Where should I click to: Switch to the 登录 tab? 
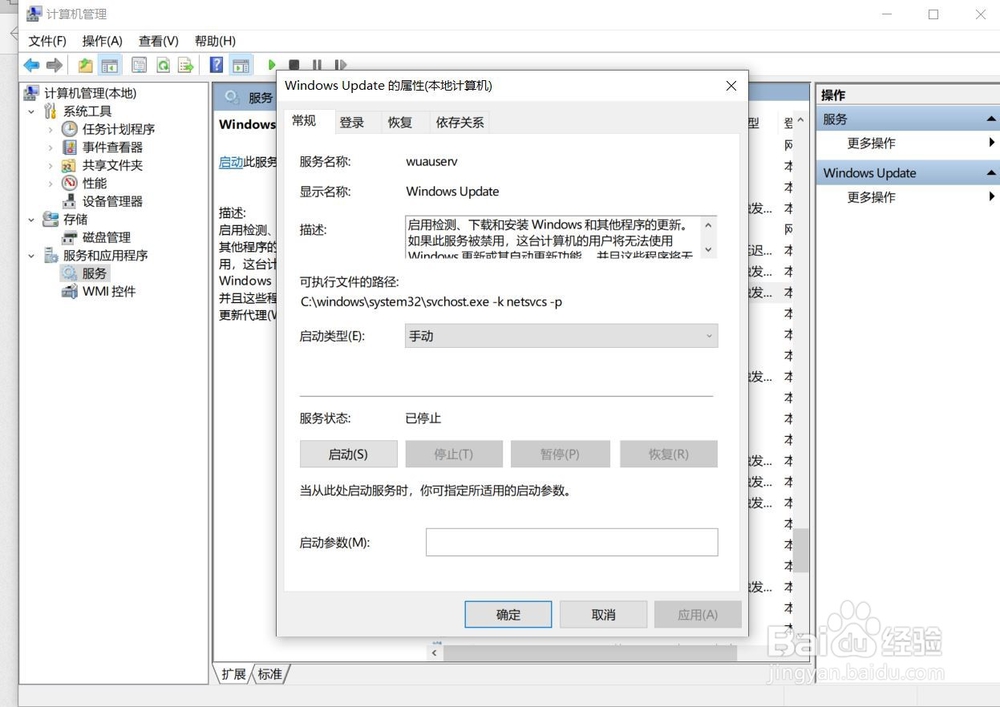[x=351, y=122]
